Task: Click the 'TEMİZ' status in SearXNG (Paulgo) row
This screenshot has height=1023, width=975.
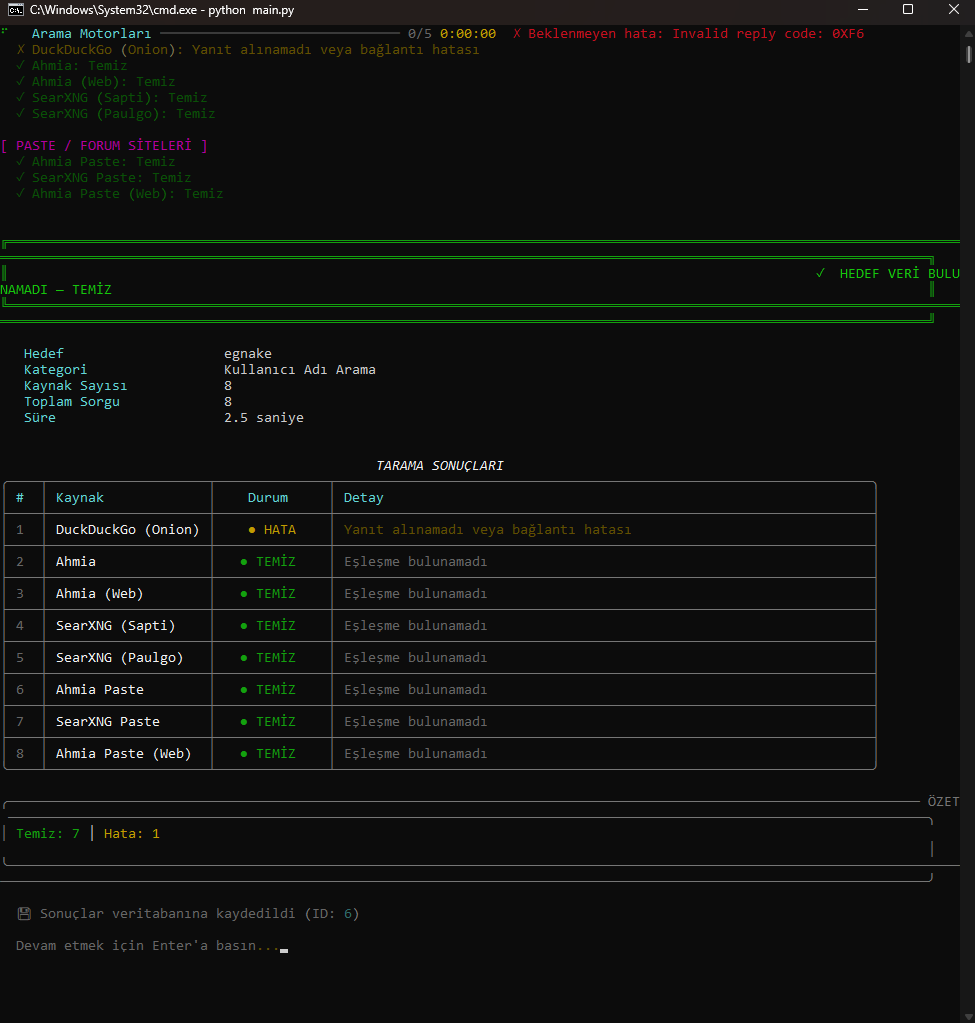Action: tap(275, 657)
